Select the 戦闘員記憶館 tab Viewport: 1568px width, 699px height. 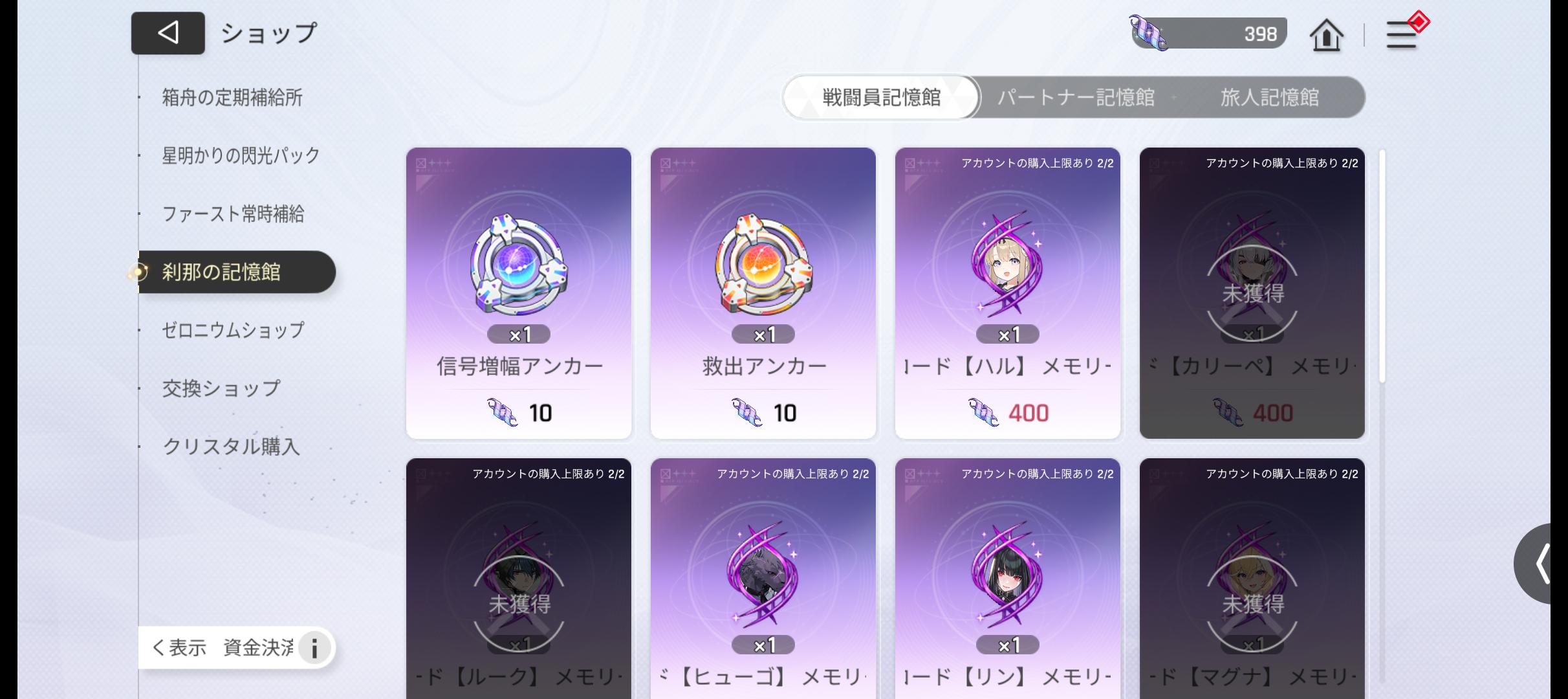pyautogui.click(x=881, y=98)
